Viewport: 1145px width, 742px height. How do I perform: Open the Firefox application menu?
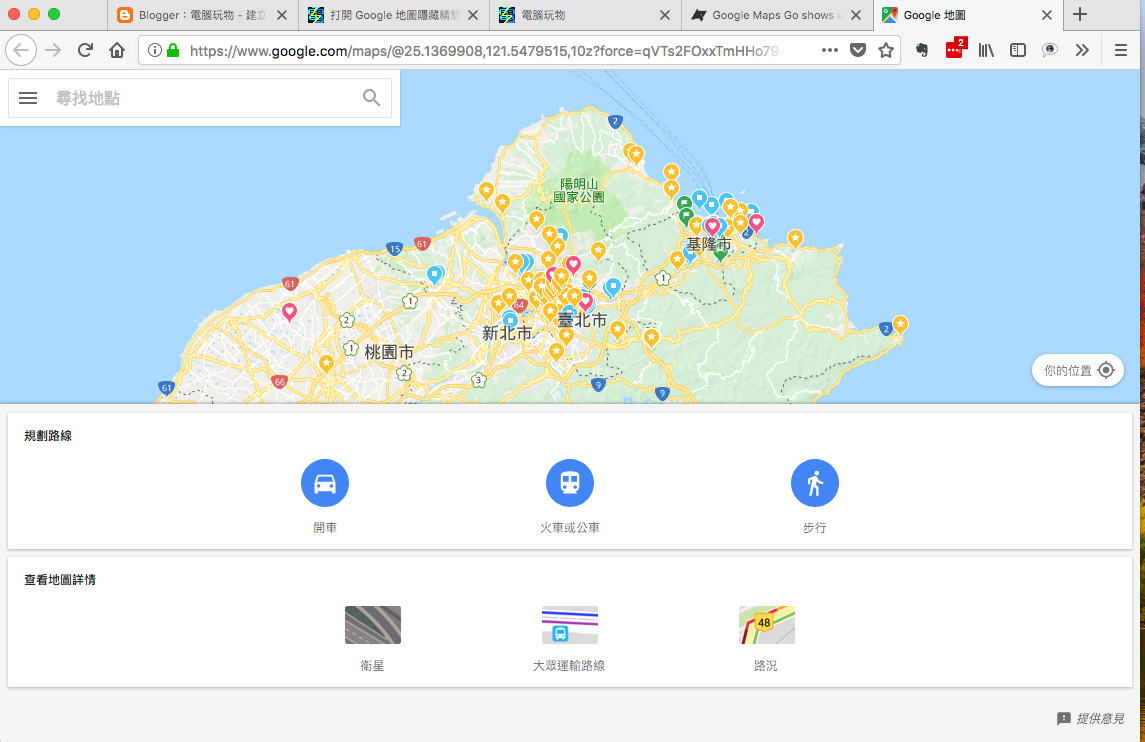click(x=1121, y=50)
